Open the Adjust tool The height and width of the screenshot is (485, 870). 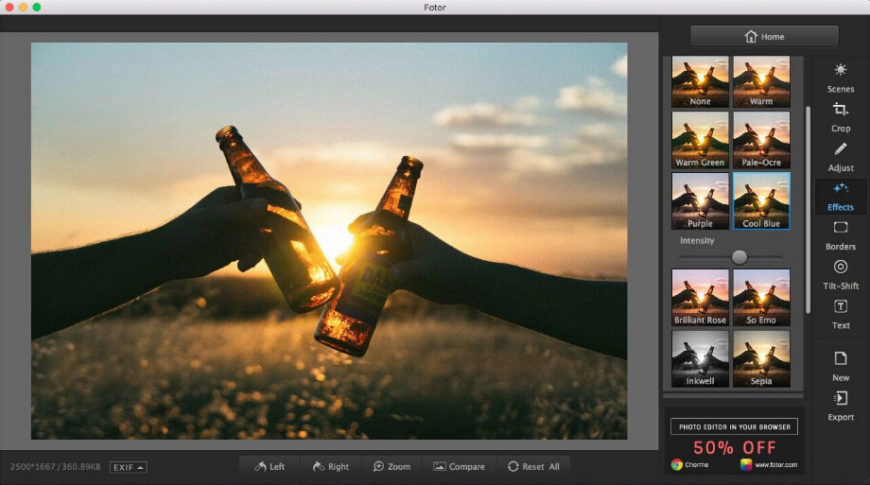pos(840,156)
